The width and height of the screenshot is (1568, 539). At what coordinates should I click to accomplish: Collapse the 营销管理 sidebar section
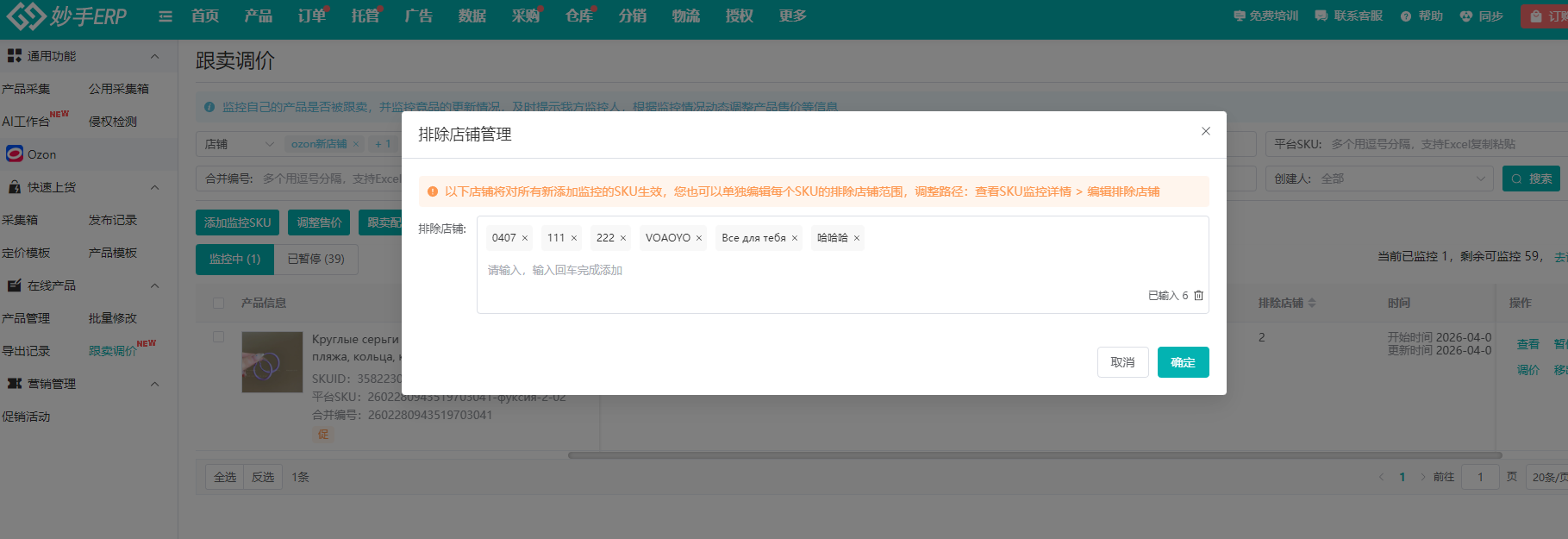click(x=154, y=384)
